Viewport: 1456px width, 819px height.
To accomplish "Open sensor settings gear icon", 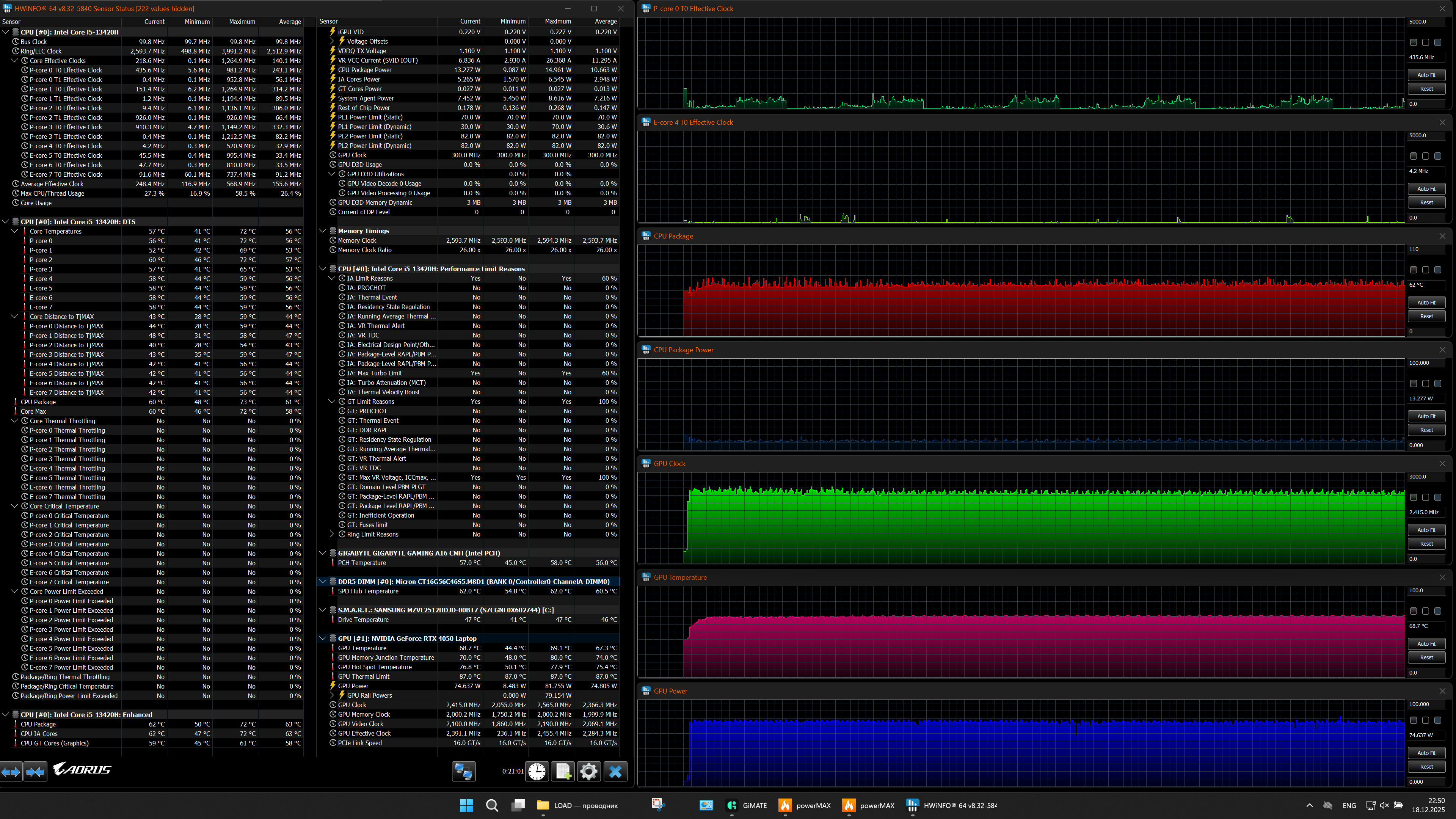I will pos(588,772).
